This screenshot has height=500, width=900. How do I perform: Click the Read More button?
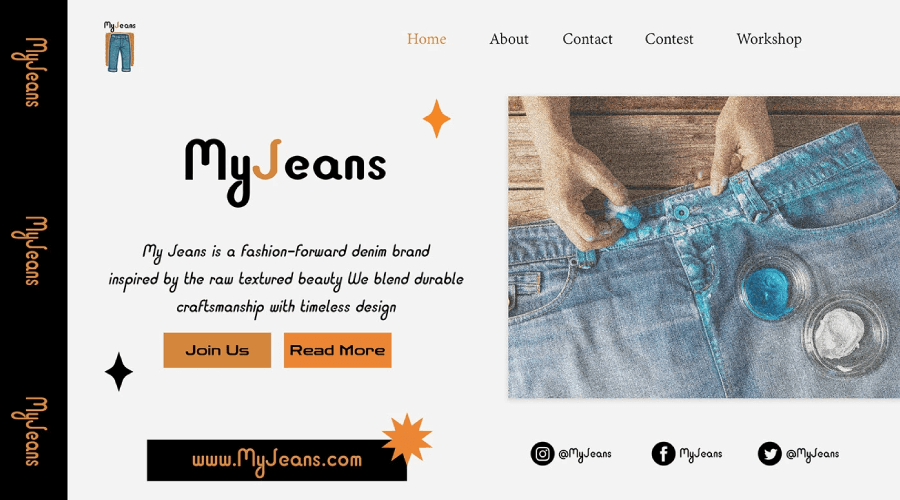pos(338,350)
